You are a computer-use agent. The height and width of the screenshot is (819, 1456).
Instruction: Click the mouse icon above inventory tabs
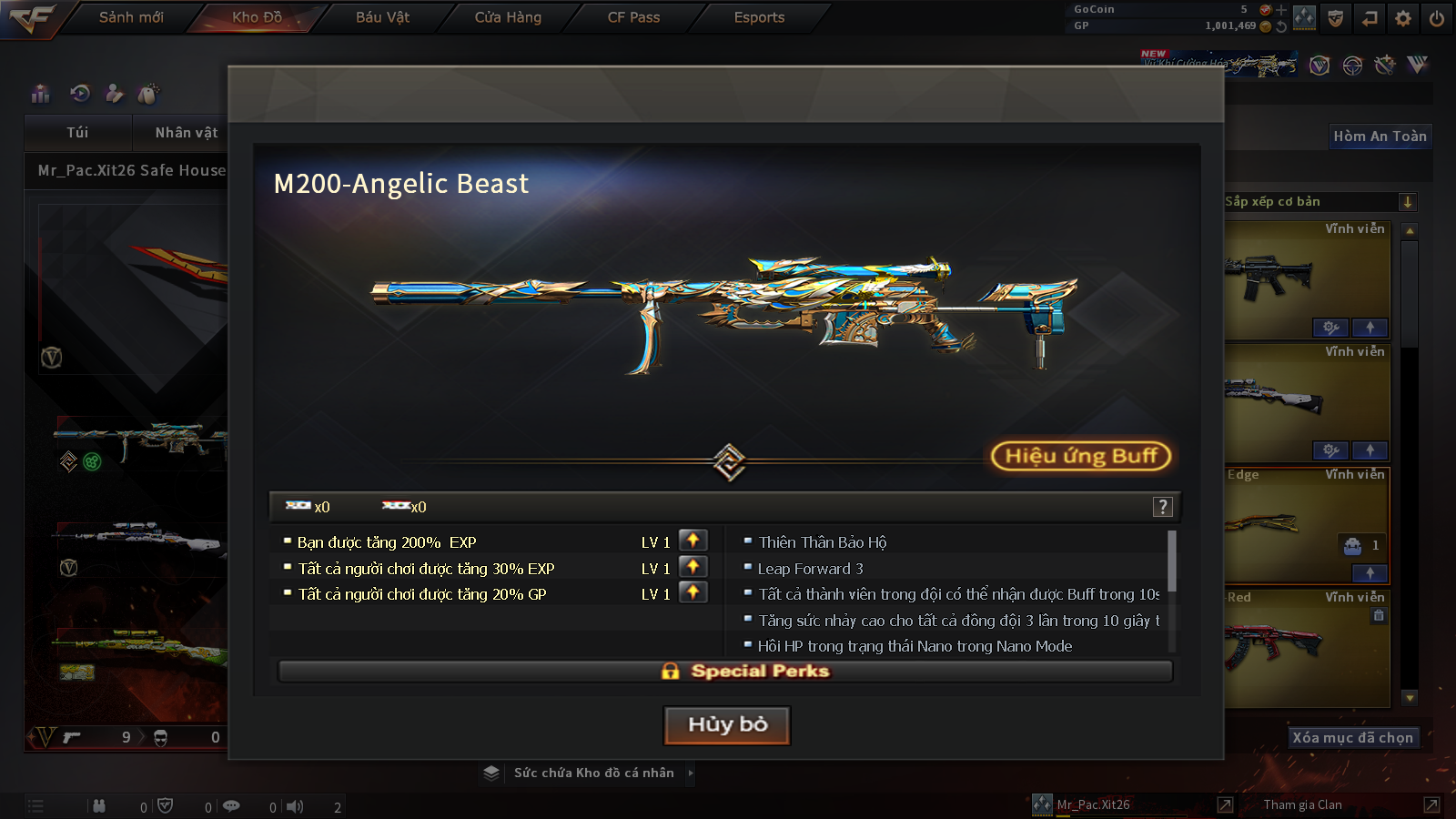point(147,93)
